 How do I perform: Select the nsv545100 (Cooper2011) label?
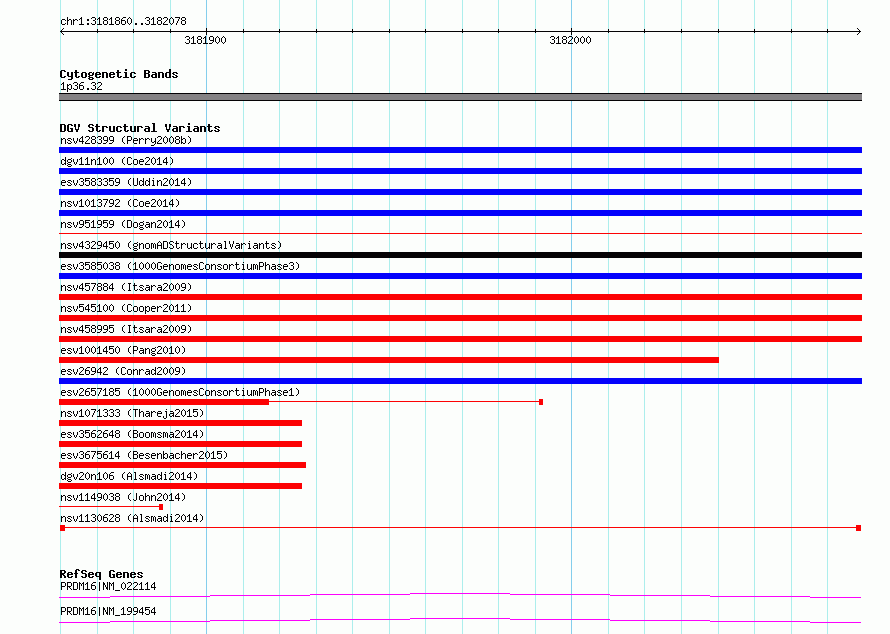(126, 308)
